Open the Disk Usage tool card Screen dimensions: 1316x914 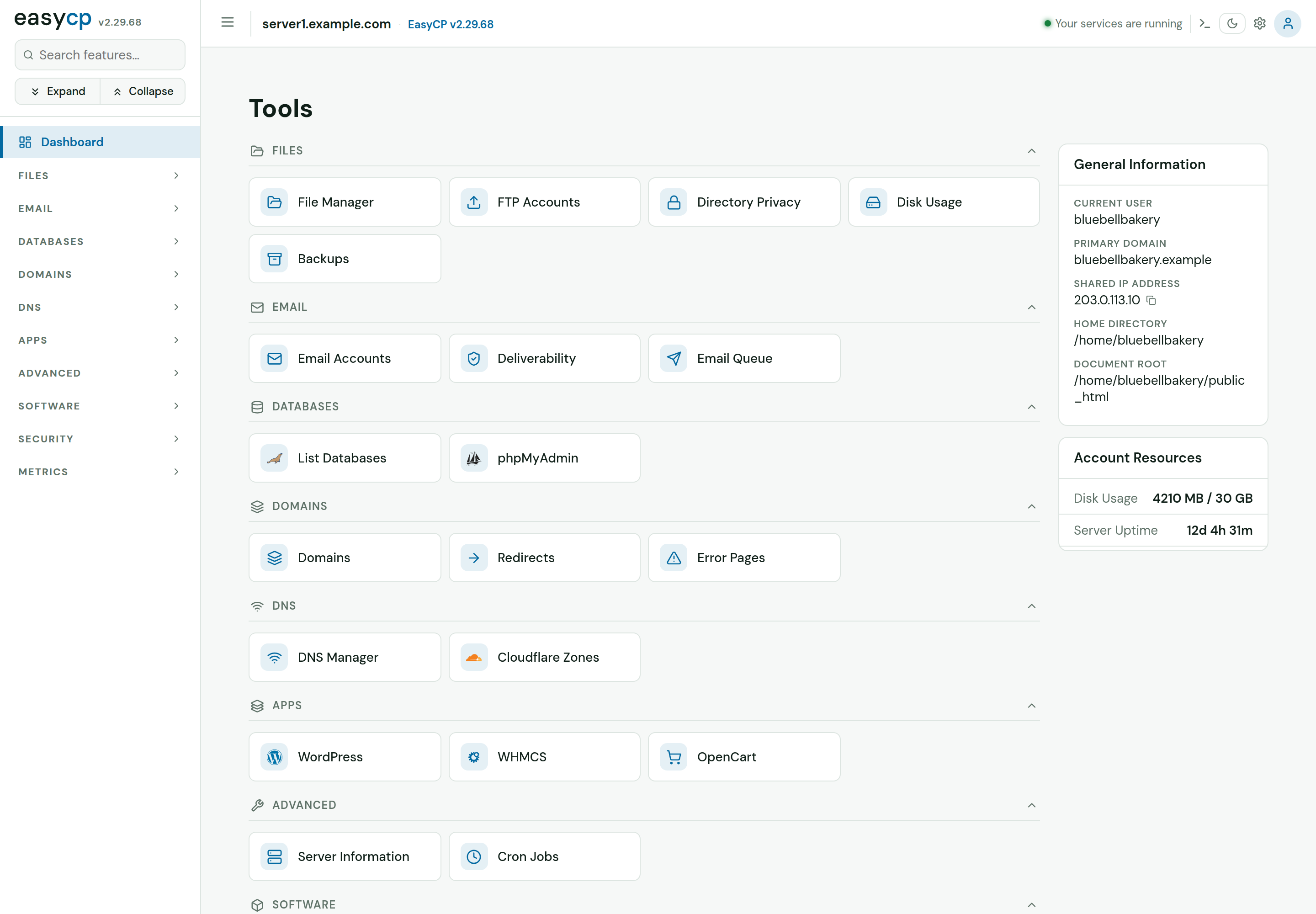coord(943,202)
